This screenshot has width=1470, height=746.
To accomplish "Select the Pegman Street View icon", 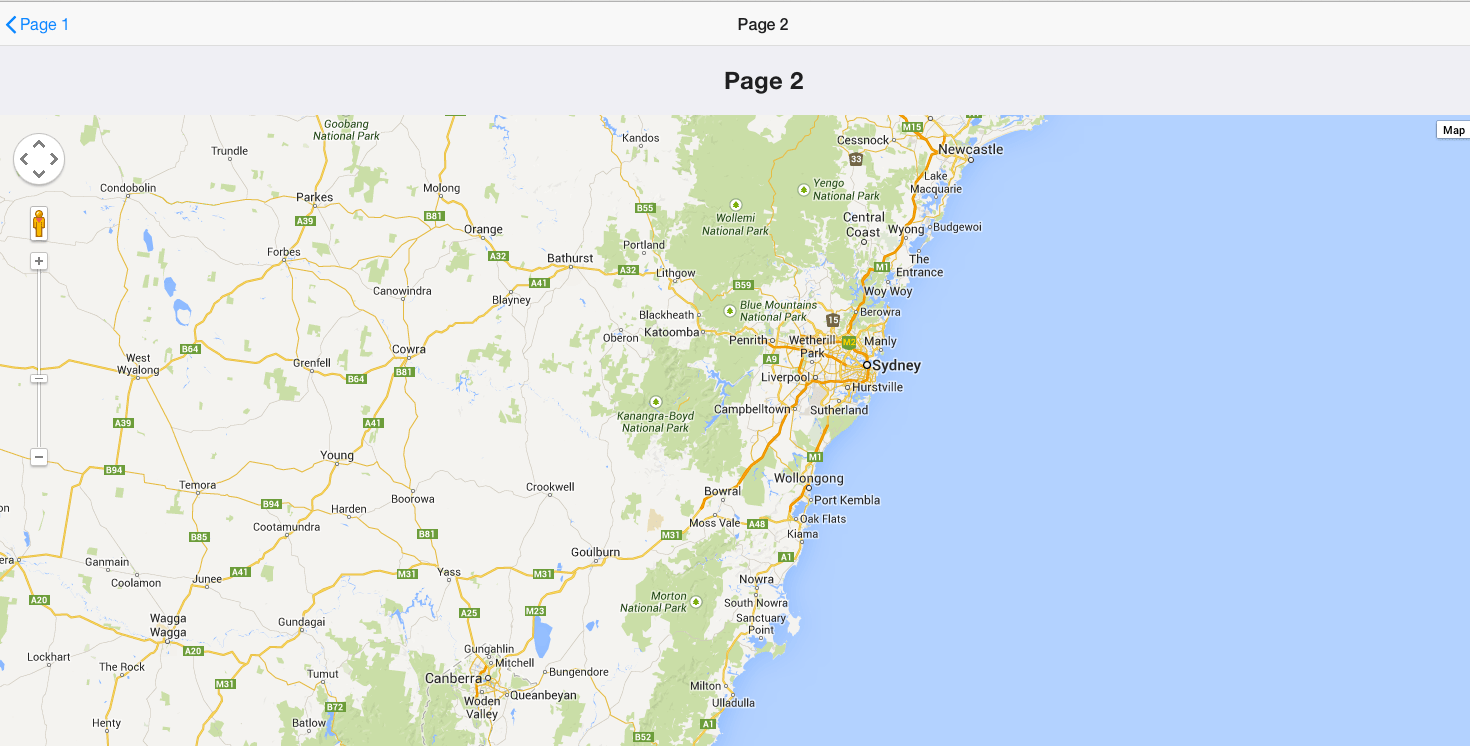I will pyautogui.click(x=38, y=224).
